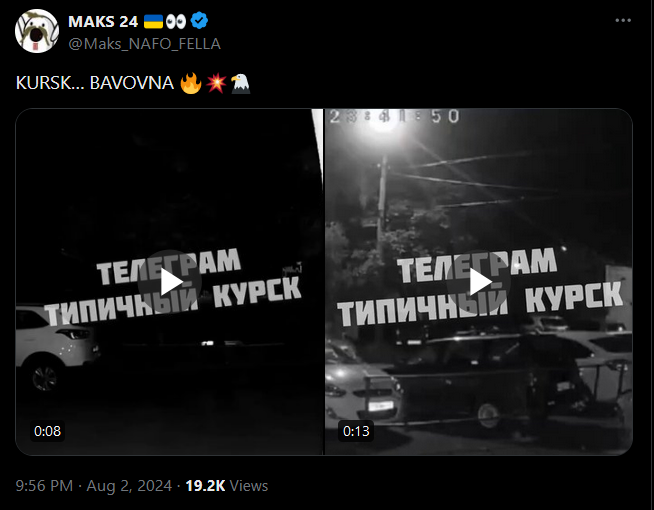Open the three-dot more options menu
The height and width of the screenshot is (510, 654).
(x=623, y=20)
